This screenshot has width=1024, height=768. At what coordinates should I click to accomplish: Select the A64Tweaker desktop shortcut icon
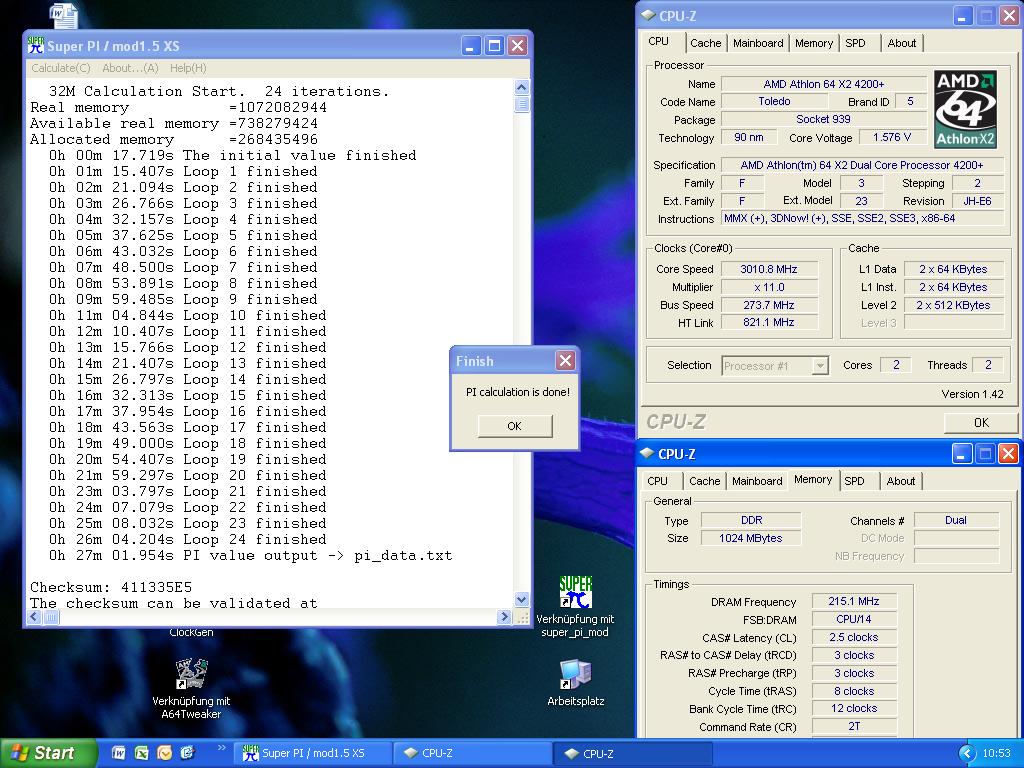click(191, 674)
